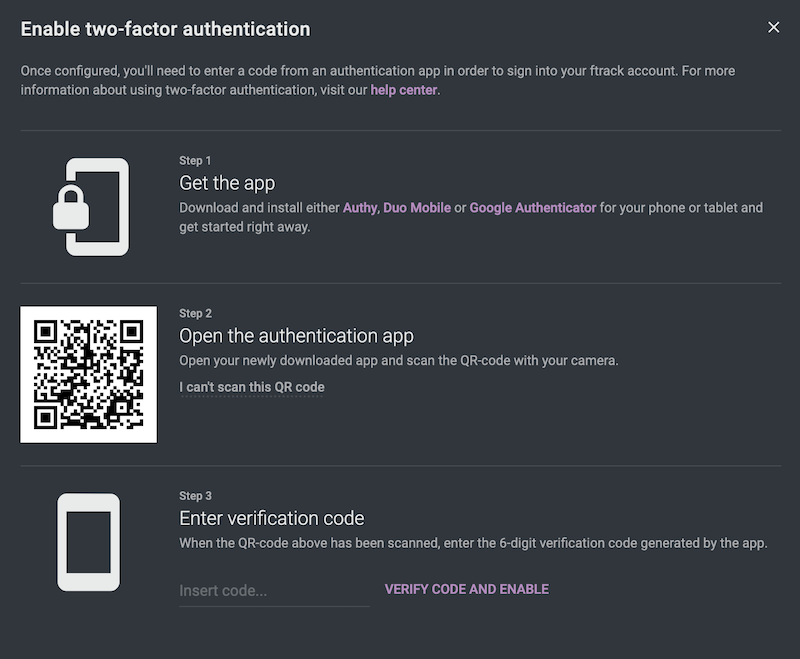Click the blank phone icon in Step 3
The height and width of the screenshot is (659, 800).
point(89,542)
